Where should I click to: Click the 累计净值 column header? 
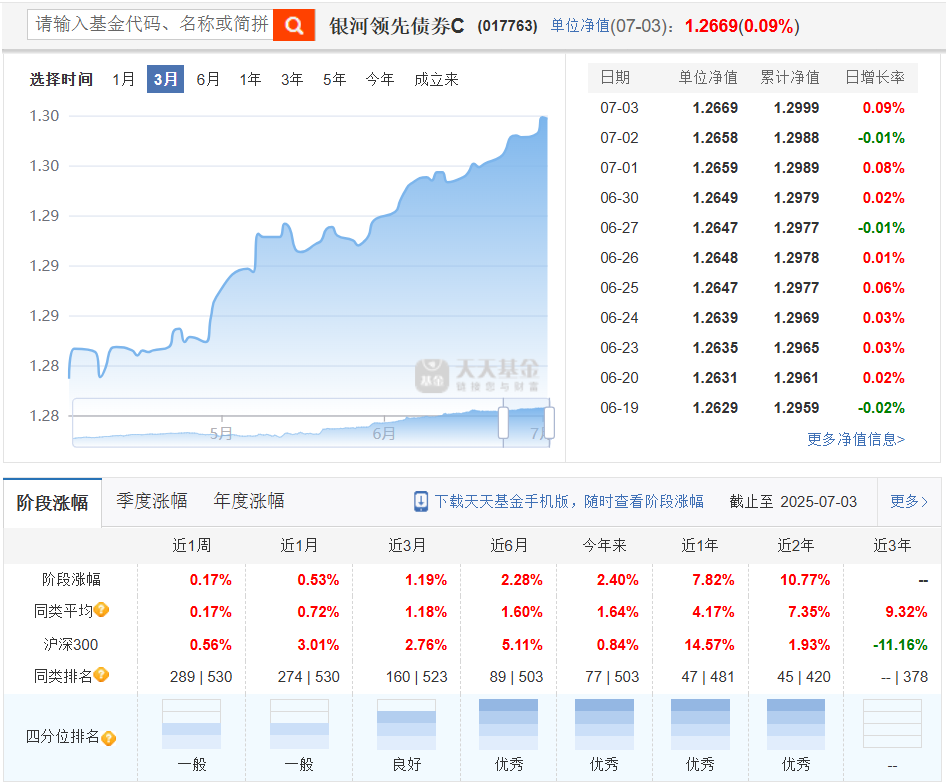pyautogui.click(x=790, y=77)
